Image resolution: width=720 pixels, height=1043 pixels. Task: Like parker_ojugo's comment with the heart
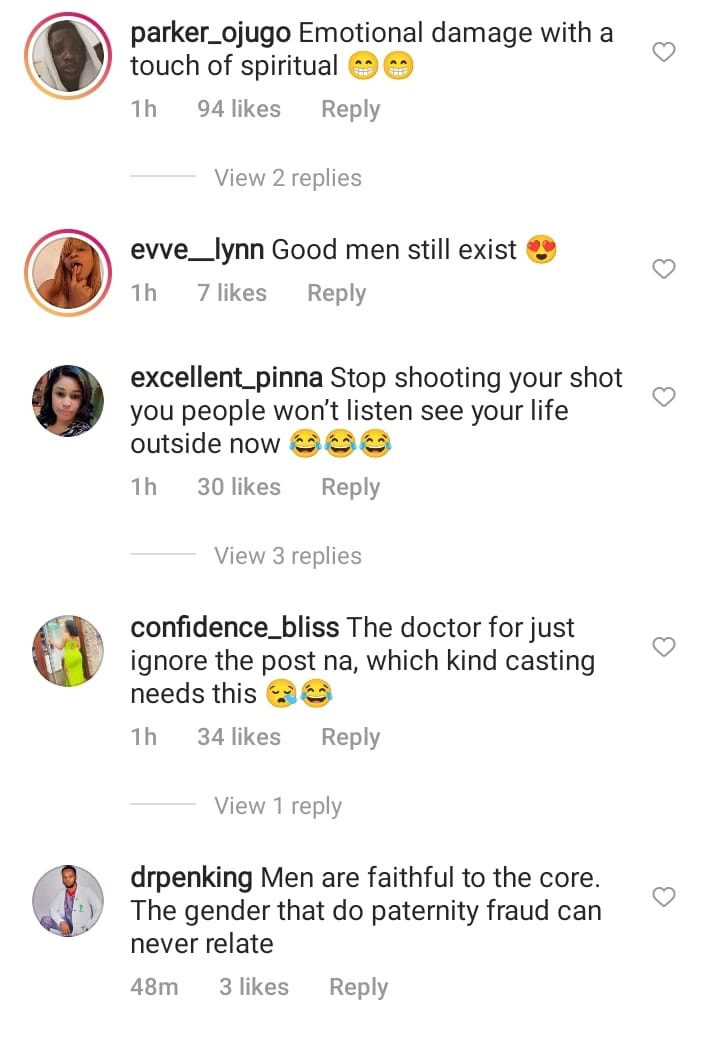tap(664, 52)
